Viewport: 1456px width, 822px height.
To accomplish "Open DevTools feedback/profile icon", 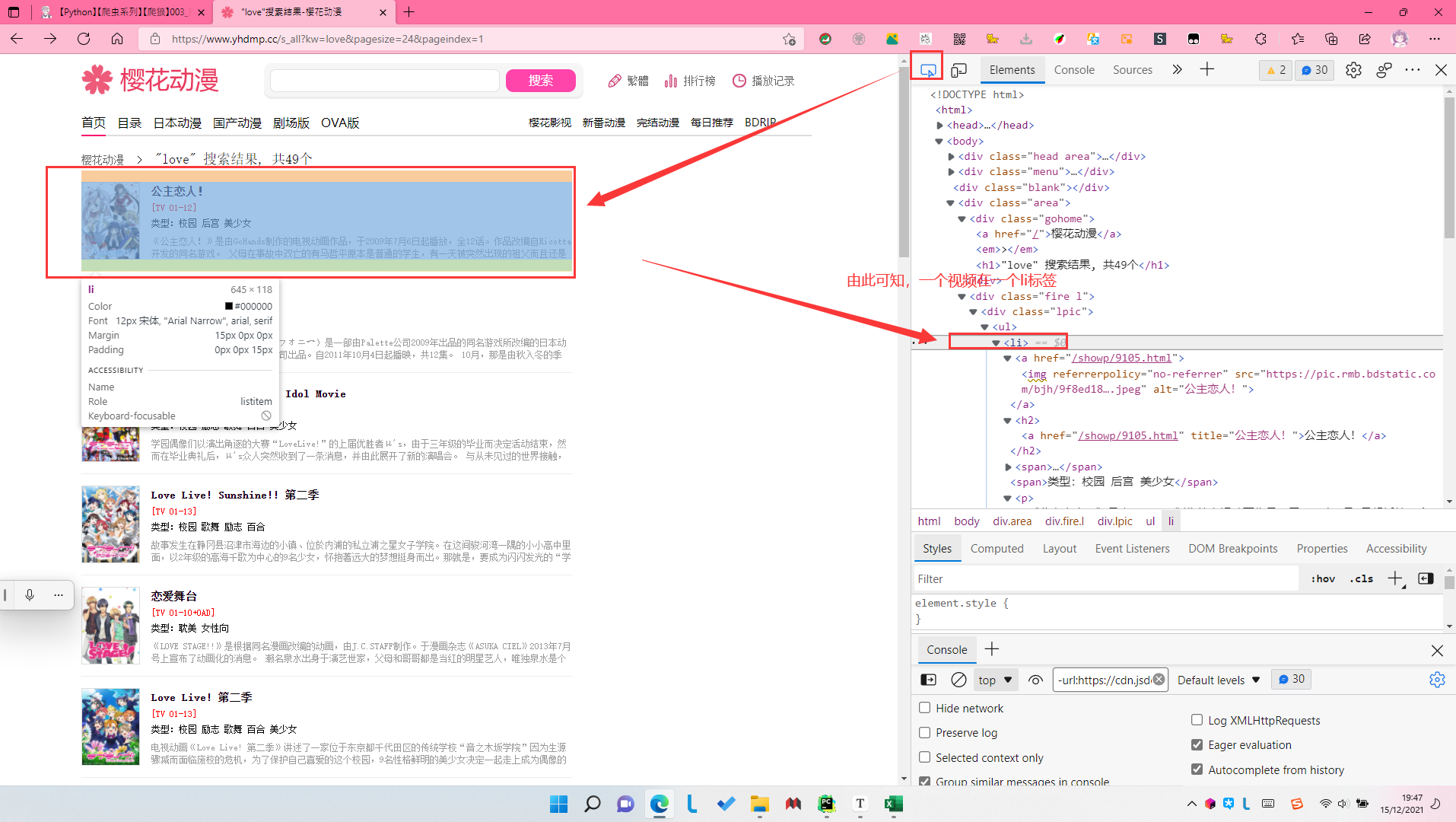I will coord(1384,70).
